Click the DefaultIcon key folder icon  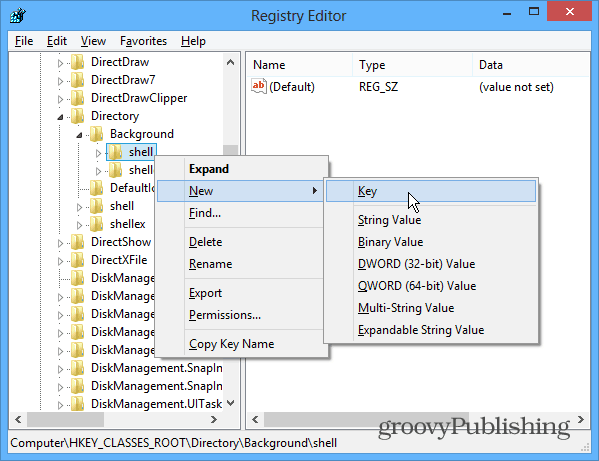(x=97, y=188)
